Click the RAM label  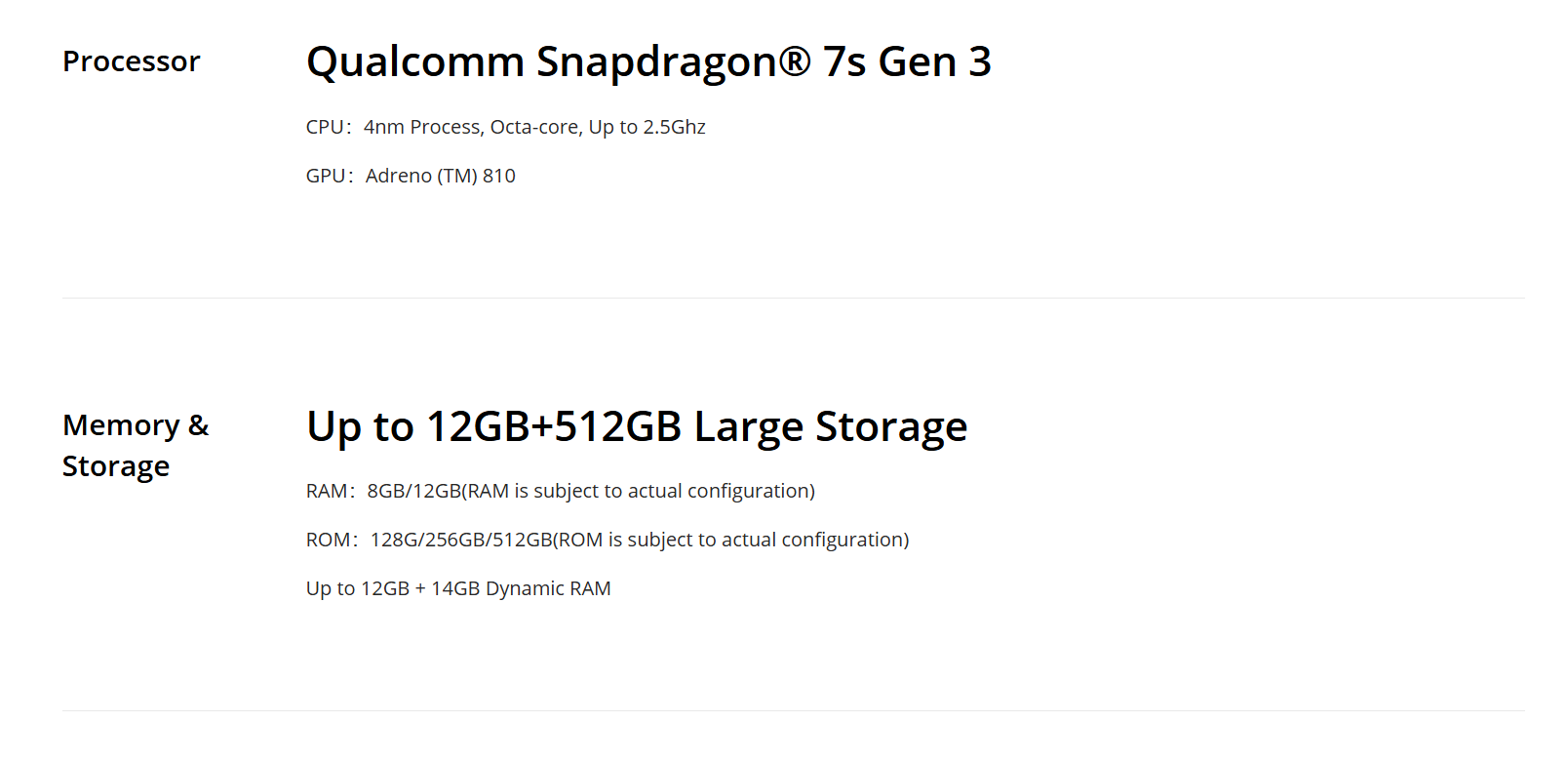tap(326, 491)
